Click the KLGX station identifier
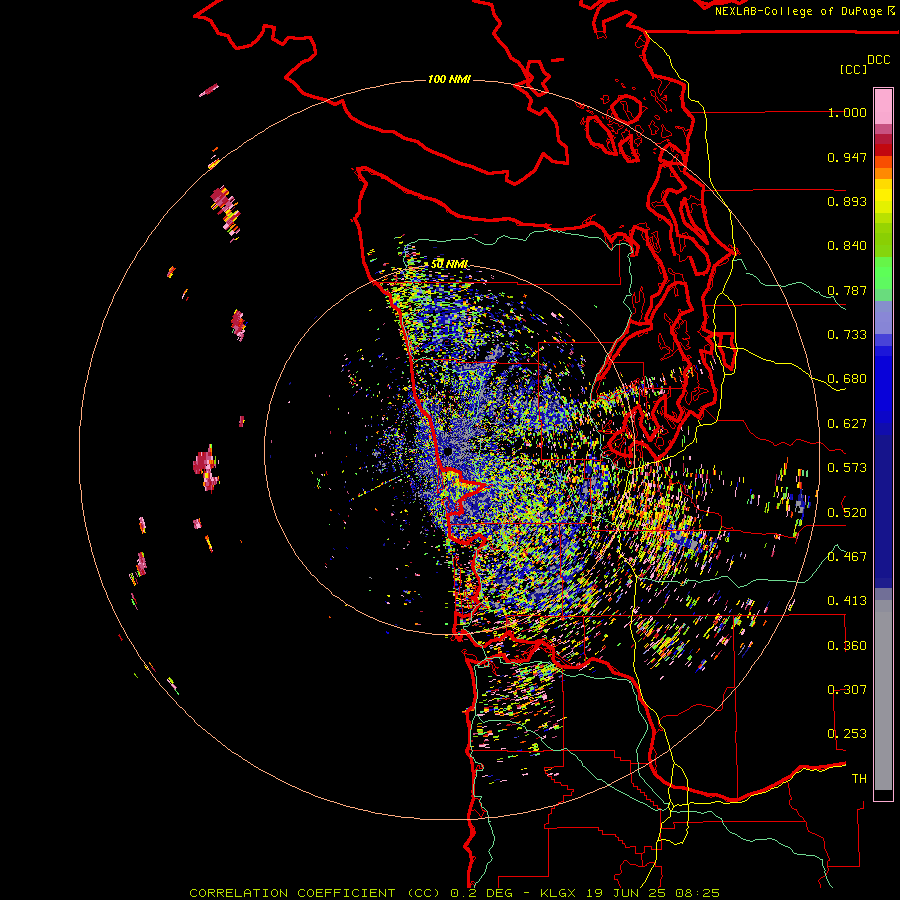Screen dimensions: 900x900 [558, 893]
